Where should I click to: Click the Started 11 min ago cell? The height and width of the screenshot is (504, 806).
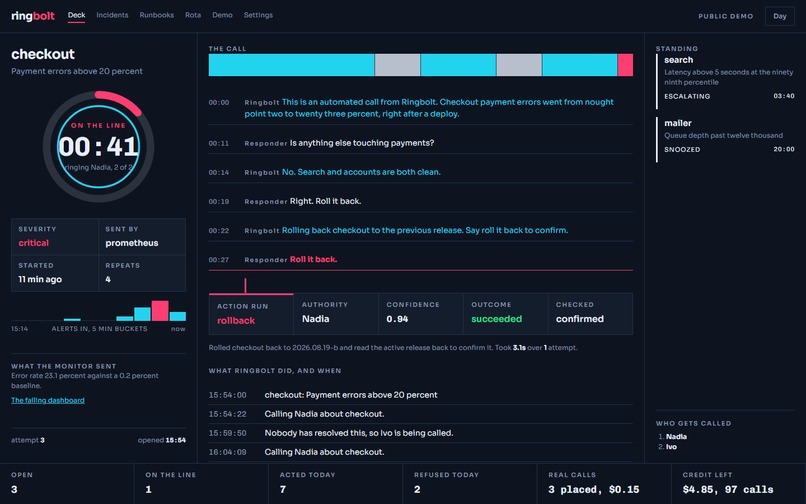click(55, 273)
